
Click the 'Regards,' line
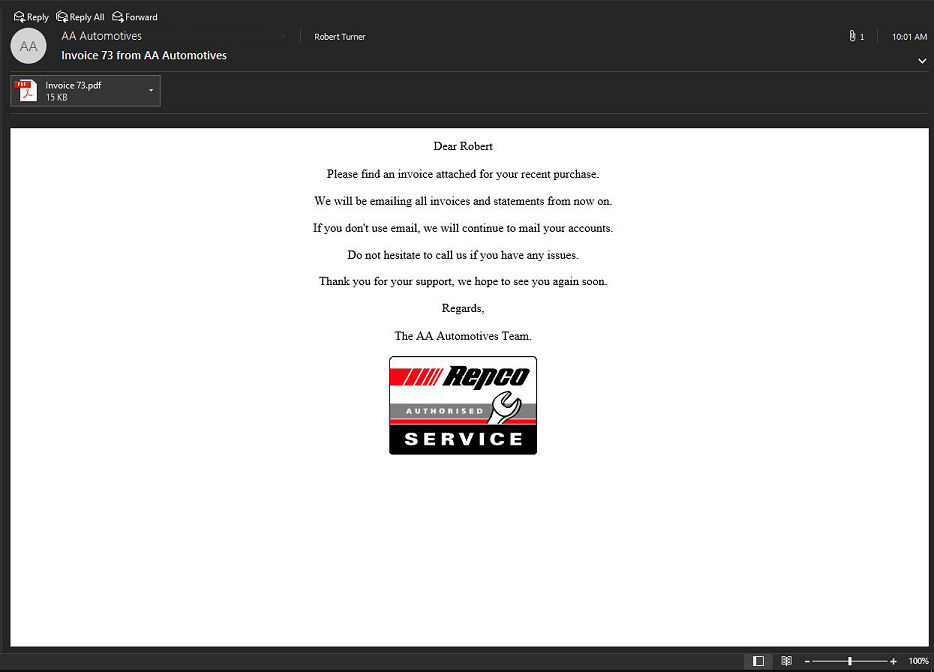coord(463,309)
